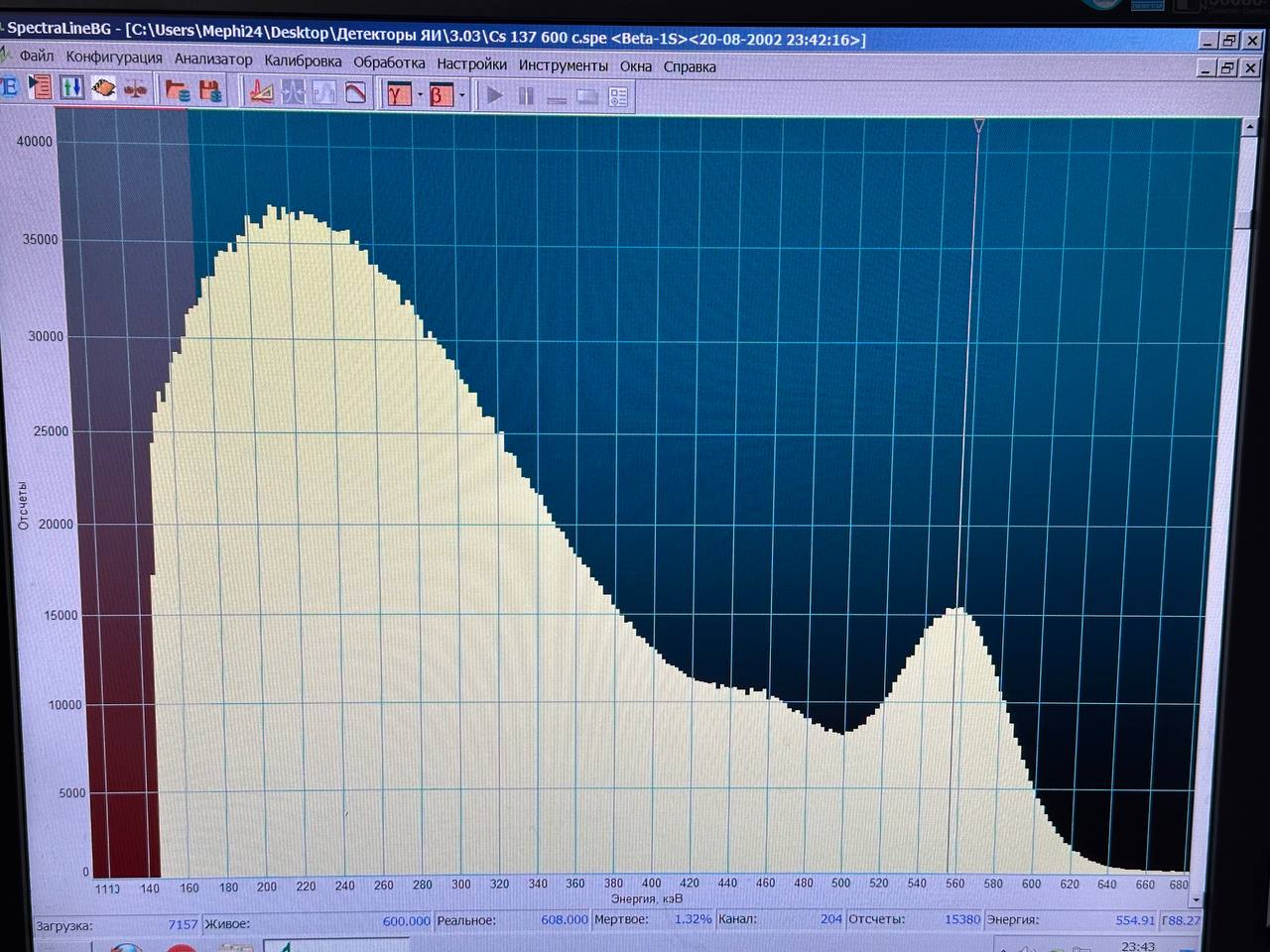Click the up/down arrows toolbar icon
This screenshot has height=952, width=1270.
[x=71, y=87]
